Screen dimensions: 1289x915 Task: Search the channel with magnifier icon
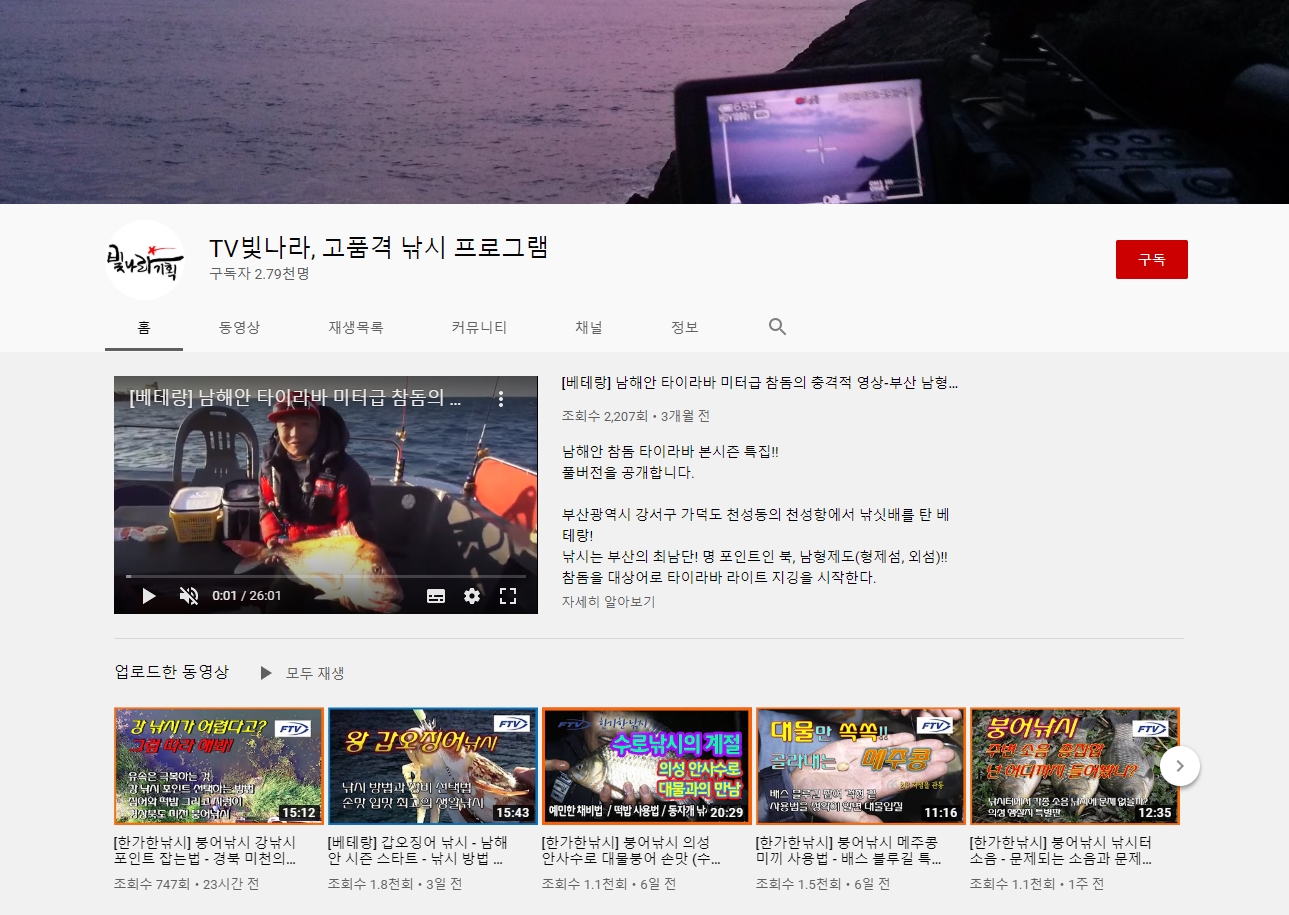[x=777, y=327]
